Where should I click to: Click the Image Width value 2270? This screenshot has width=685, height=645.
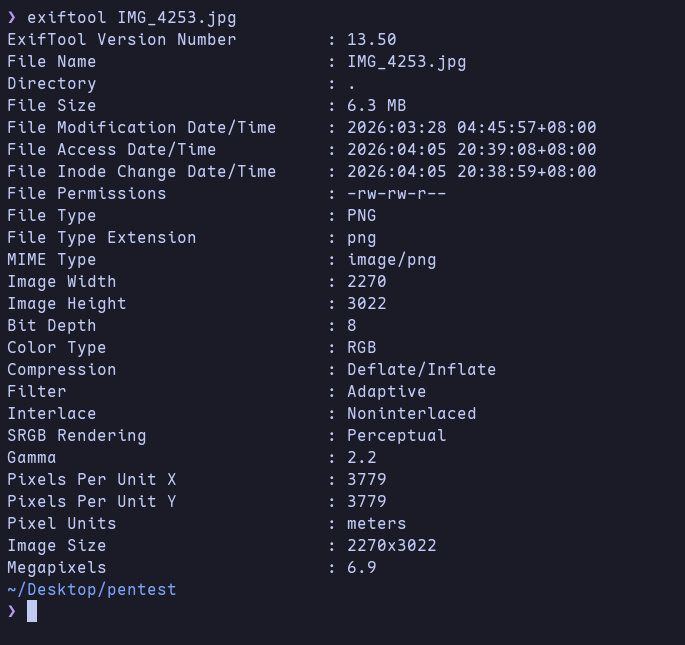(x=367, y=281)
